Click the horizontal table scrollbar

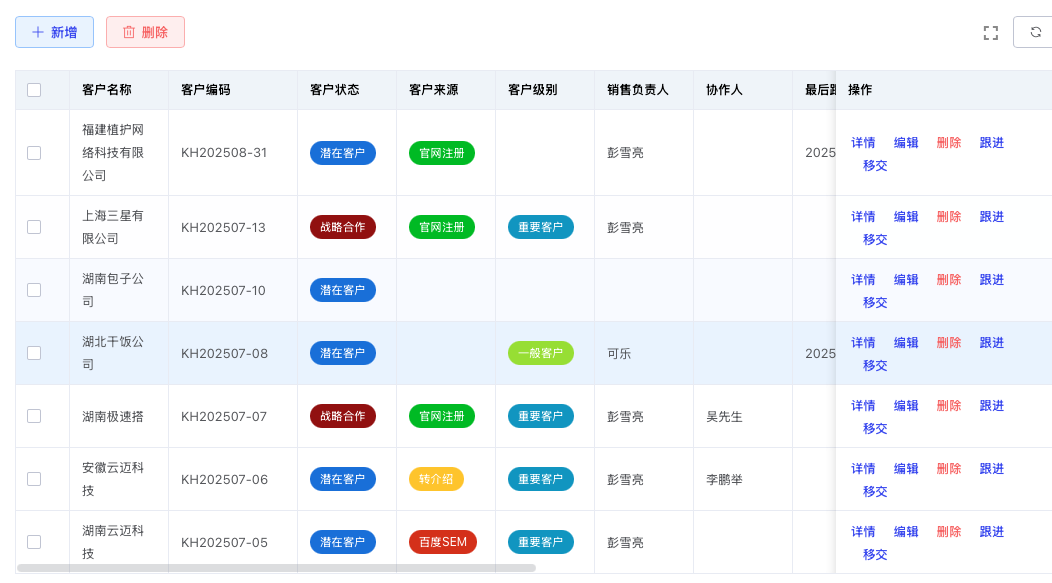click(276, 568)
